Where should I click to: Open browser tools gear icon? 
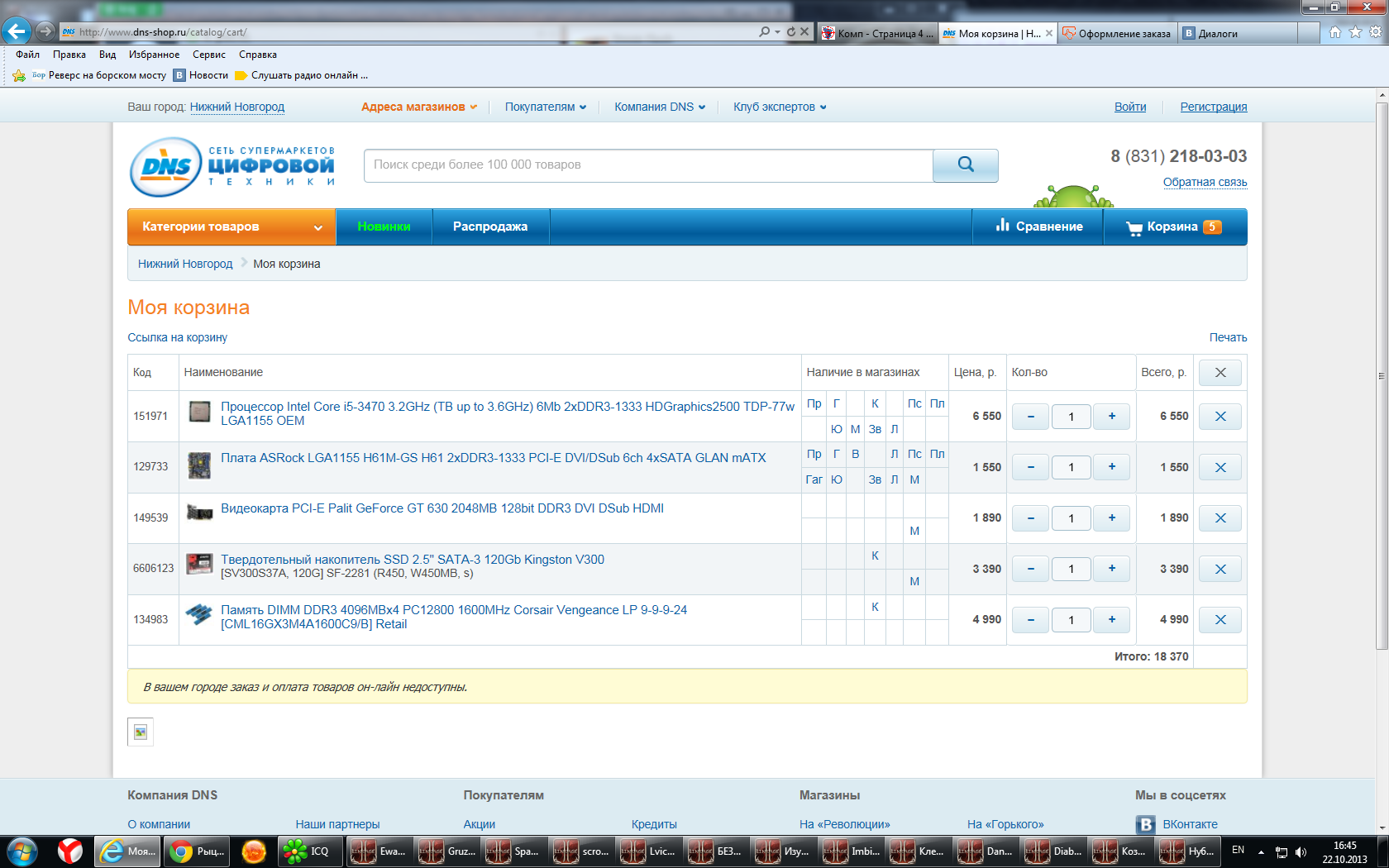click(x=1376, y=32)
